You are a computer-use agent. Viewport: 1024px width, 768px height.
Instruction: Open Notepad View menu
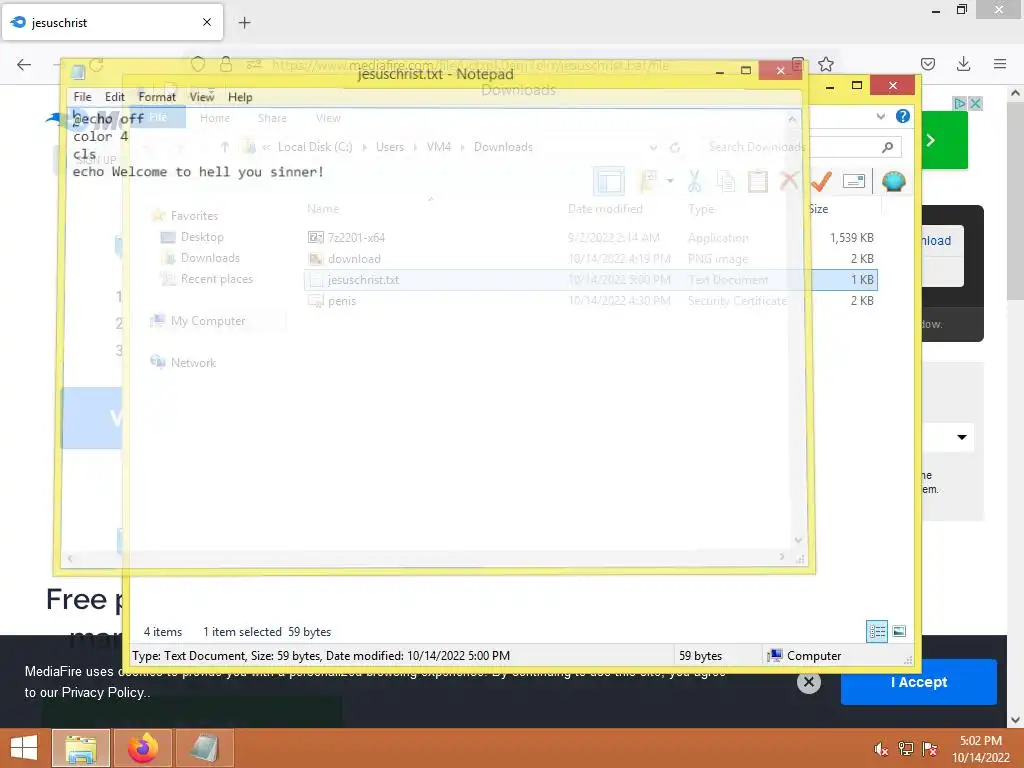pos(202,97)
